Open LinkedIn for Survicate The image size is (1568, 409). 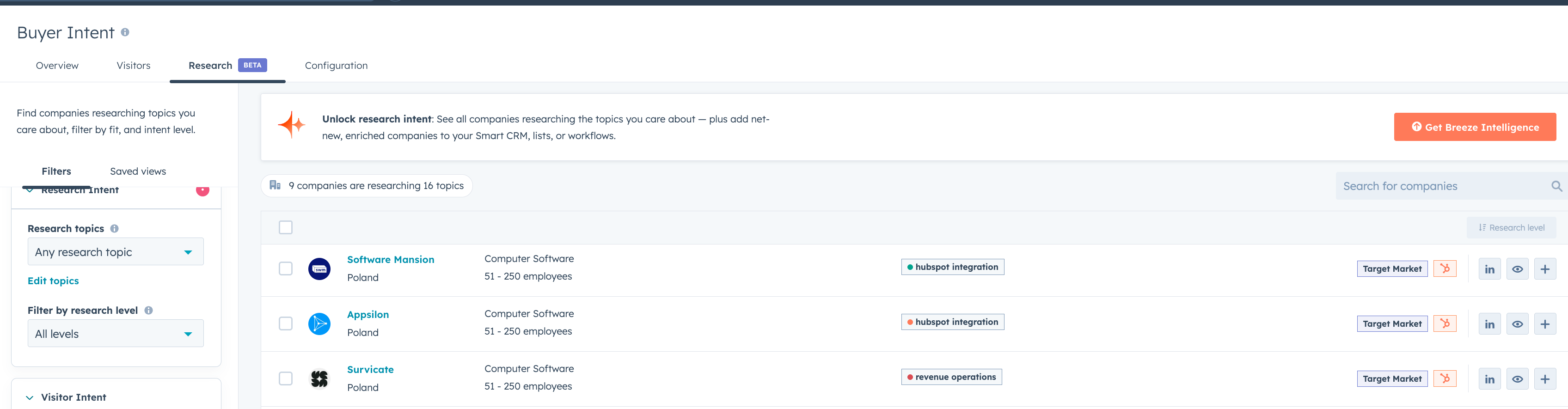(1489, 378)
